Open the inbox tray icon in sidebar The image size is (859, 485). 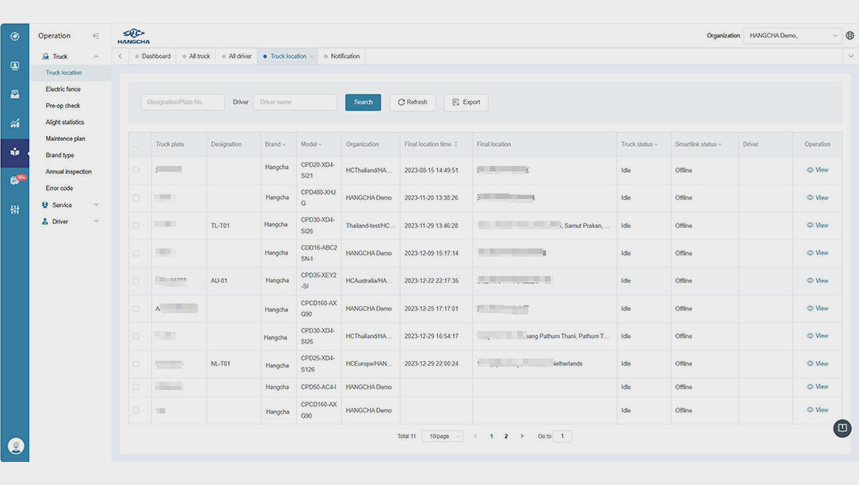pyautogui.click(x=15, y=94)
